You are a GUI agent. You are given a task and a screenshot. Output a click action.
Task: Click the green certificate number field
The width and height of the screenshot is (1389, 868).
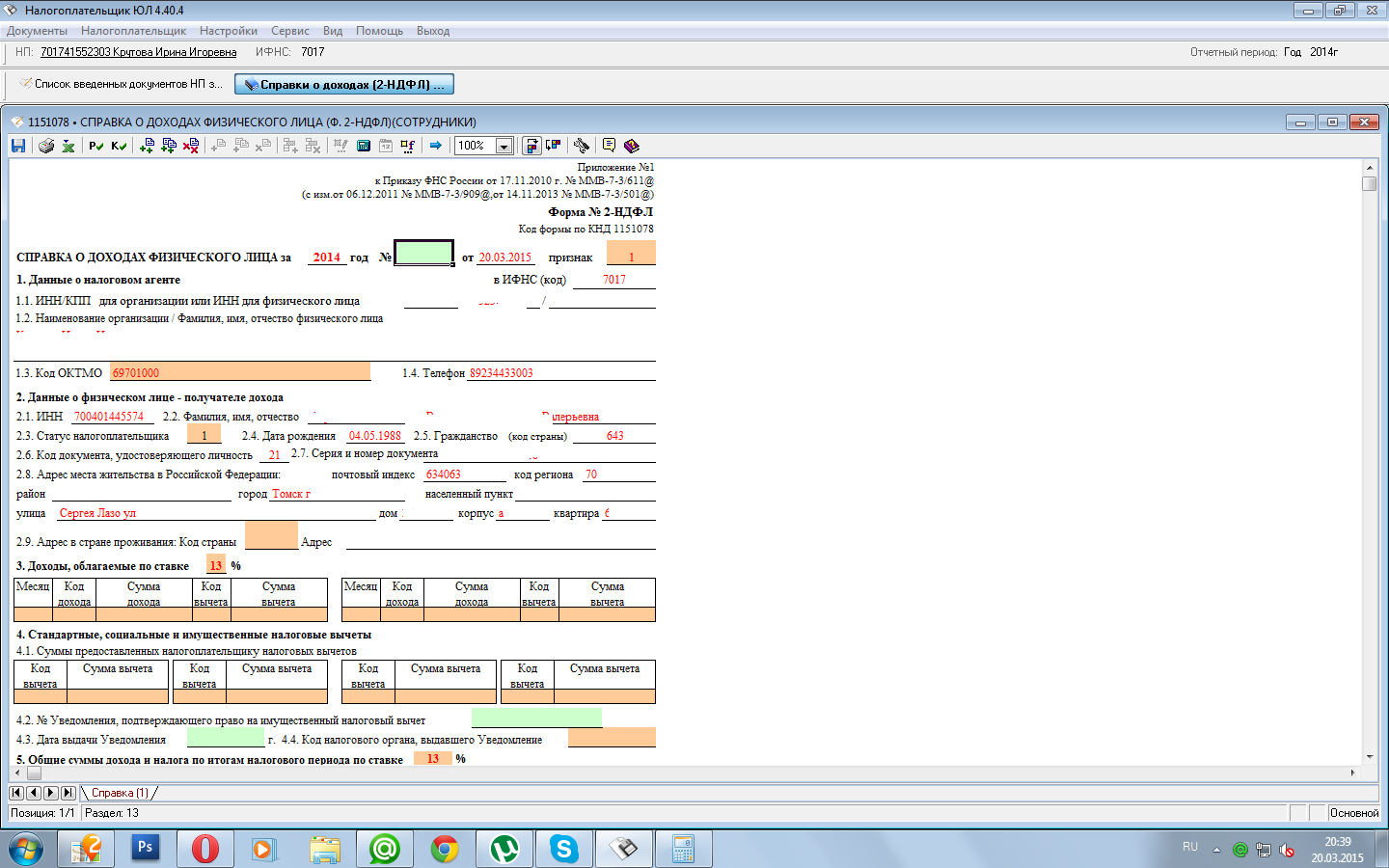[424, 253]
